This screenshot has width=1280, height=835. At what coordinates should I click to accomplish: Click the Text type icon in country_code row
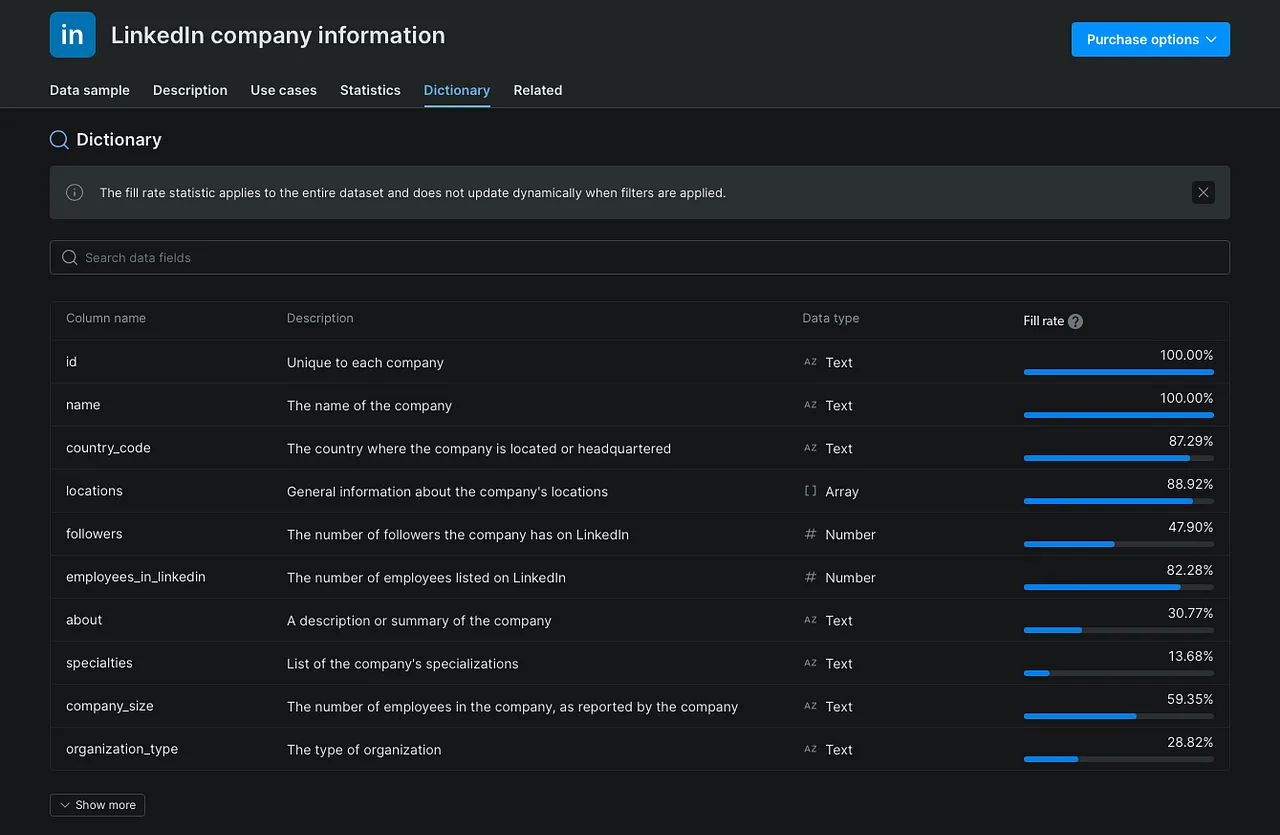pos(811,448)
